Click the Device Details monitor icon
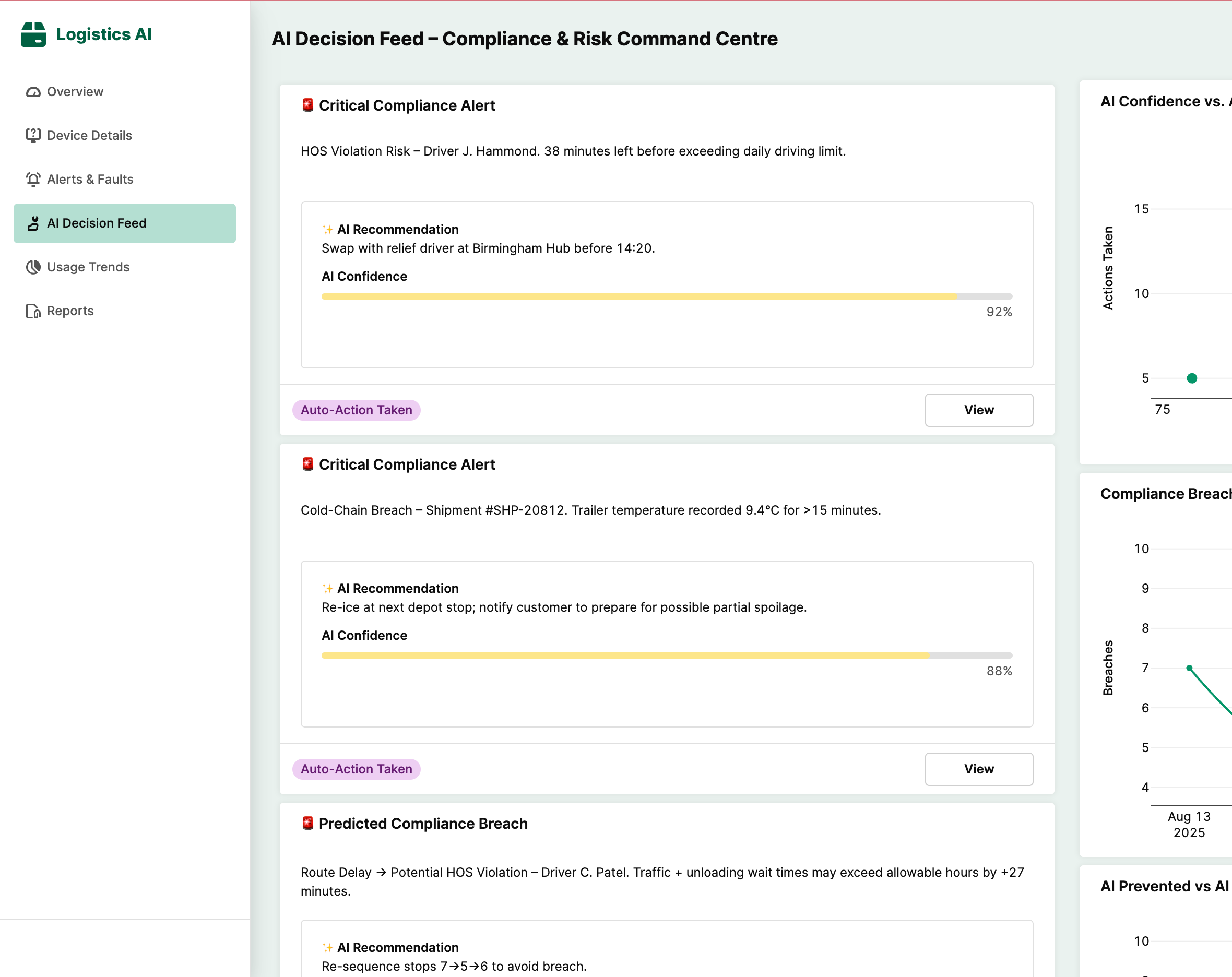Image resolution: width=1232 pixels, height=977 pixels. [x=33, y=135]
